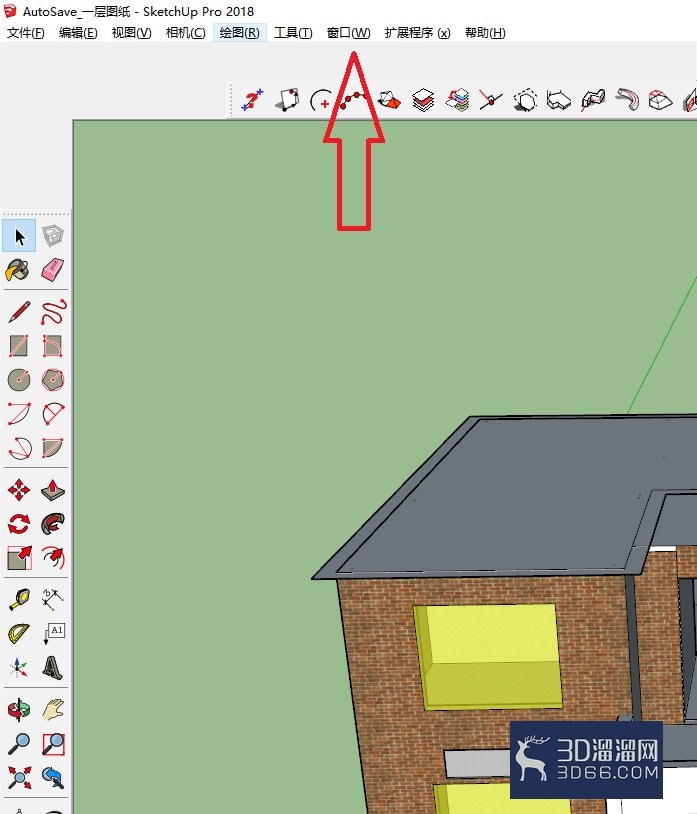Select the arc with red center cross plugin icon
697x814 pixels.
[320, 100]
